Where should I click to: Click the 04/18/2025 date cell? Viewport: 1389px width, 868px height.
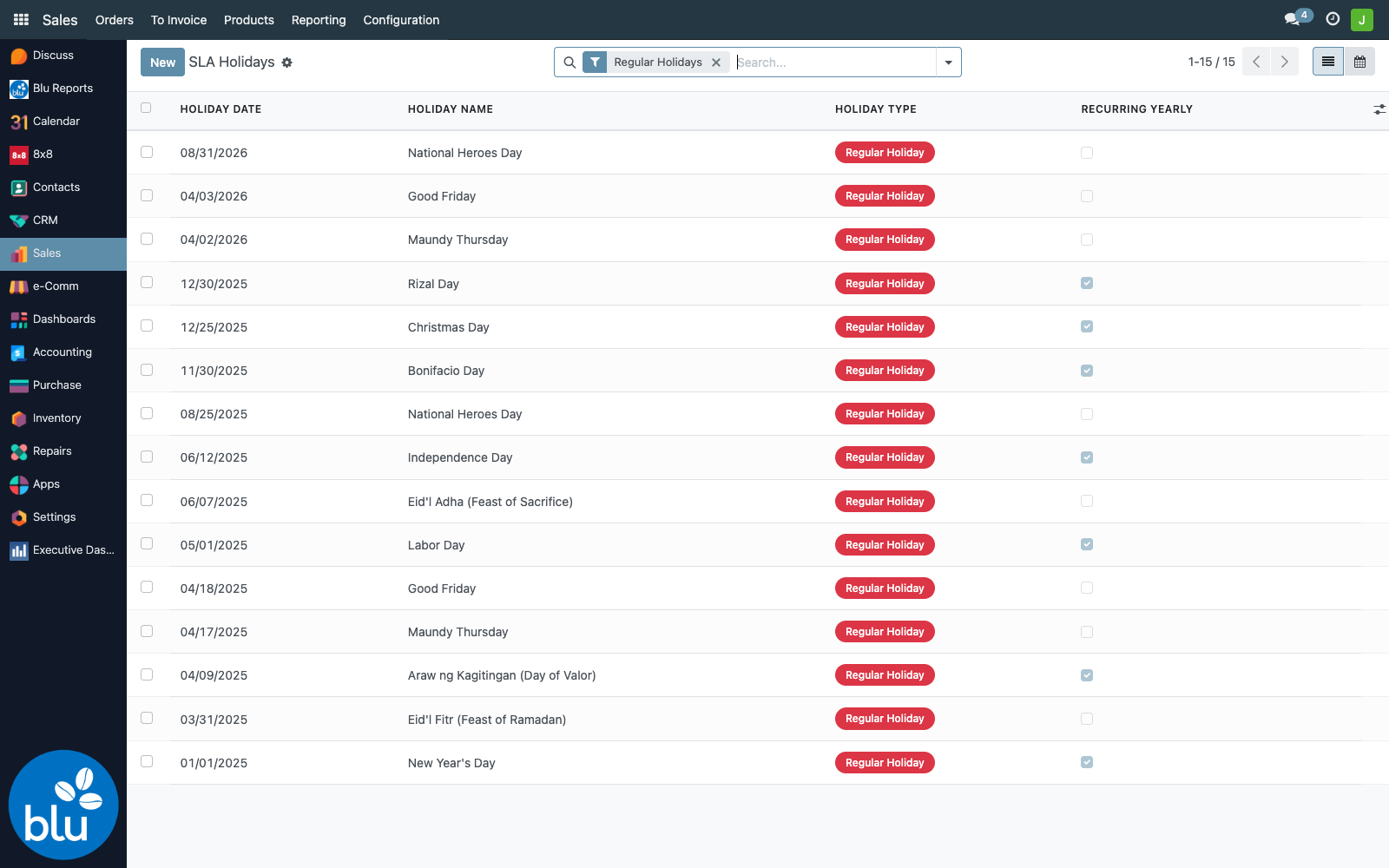(x=214, y=589)
